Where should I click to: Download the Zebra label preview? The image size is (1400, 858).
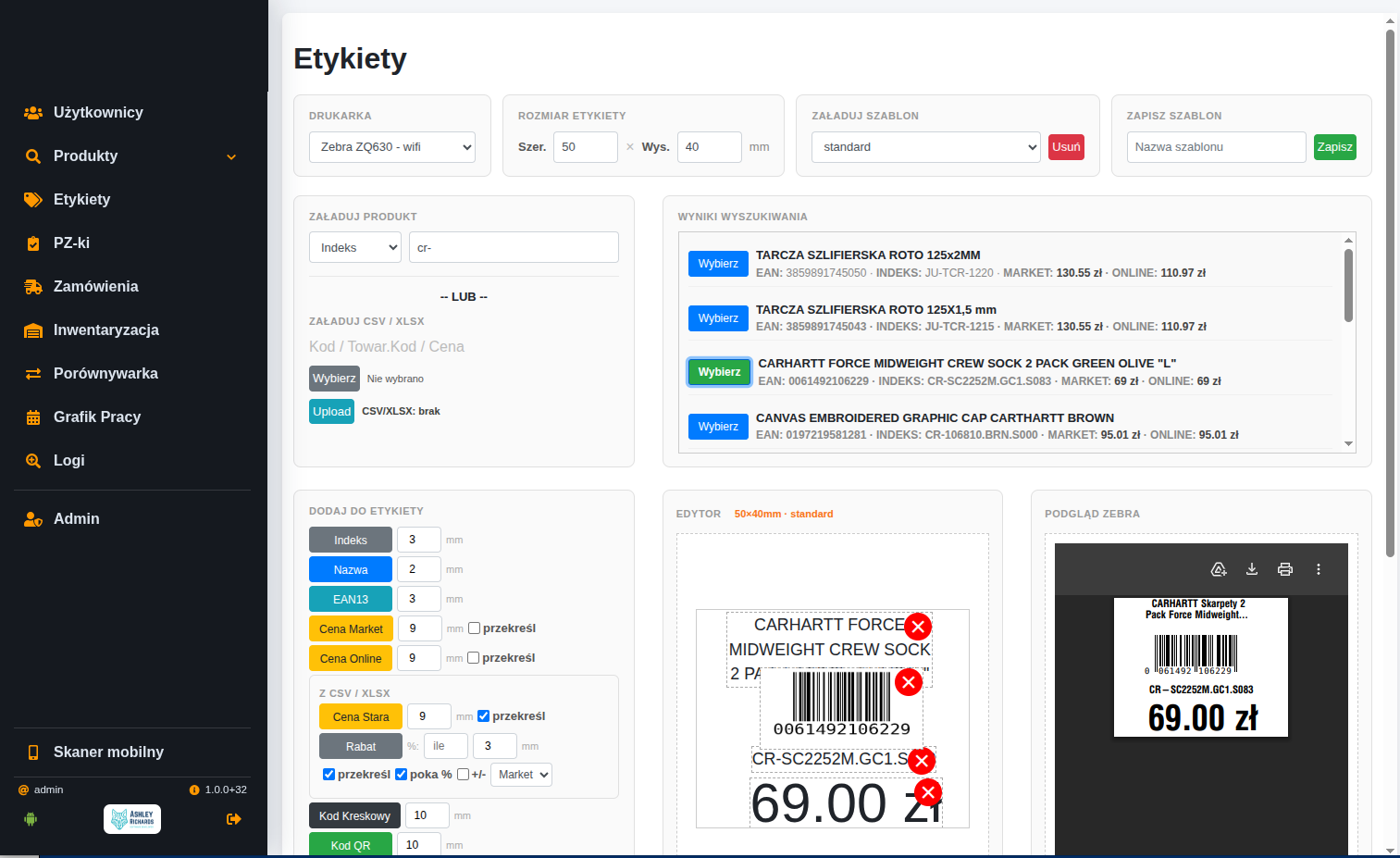click(x=1252, y=569)
